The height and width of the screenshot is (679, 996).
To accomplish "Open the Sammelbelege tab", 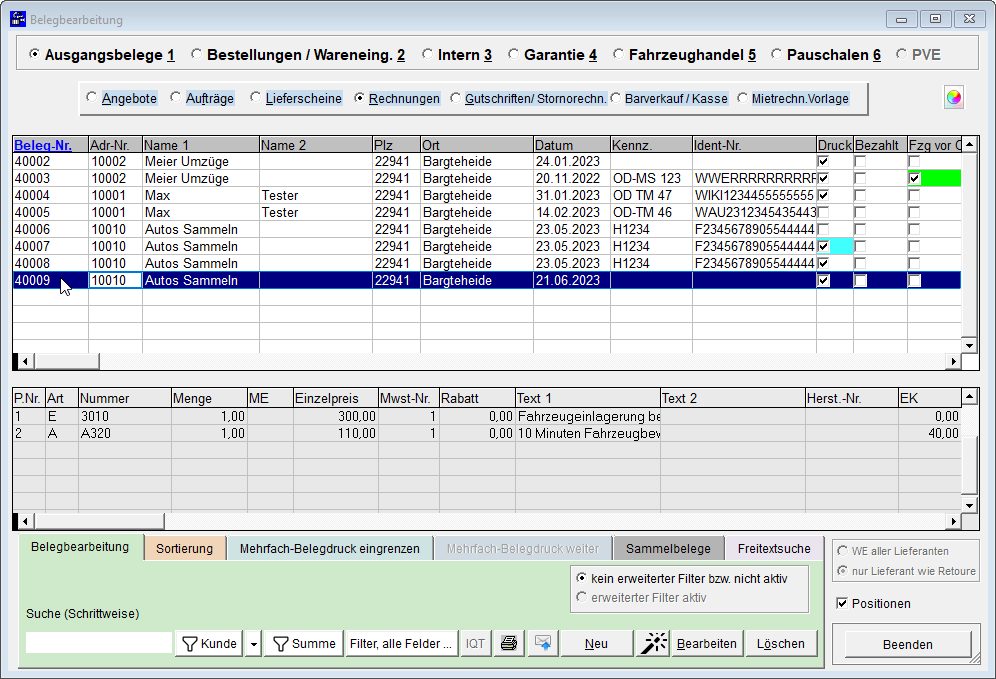I will point(668,548).
